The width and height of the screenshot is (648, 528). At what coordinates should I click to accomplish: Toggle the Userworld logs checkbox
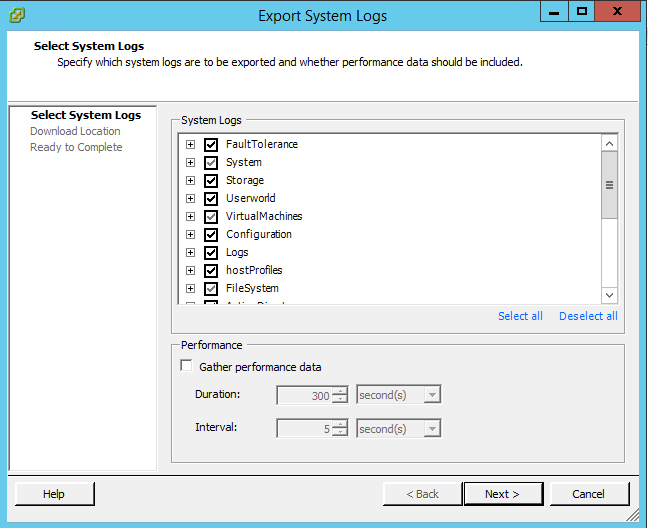pos(211,198)
